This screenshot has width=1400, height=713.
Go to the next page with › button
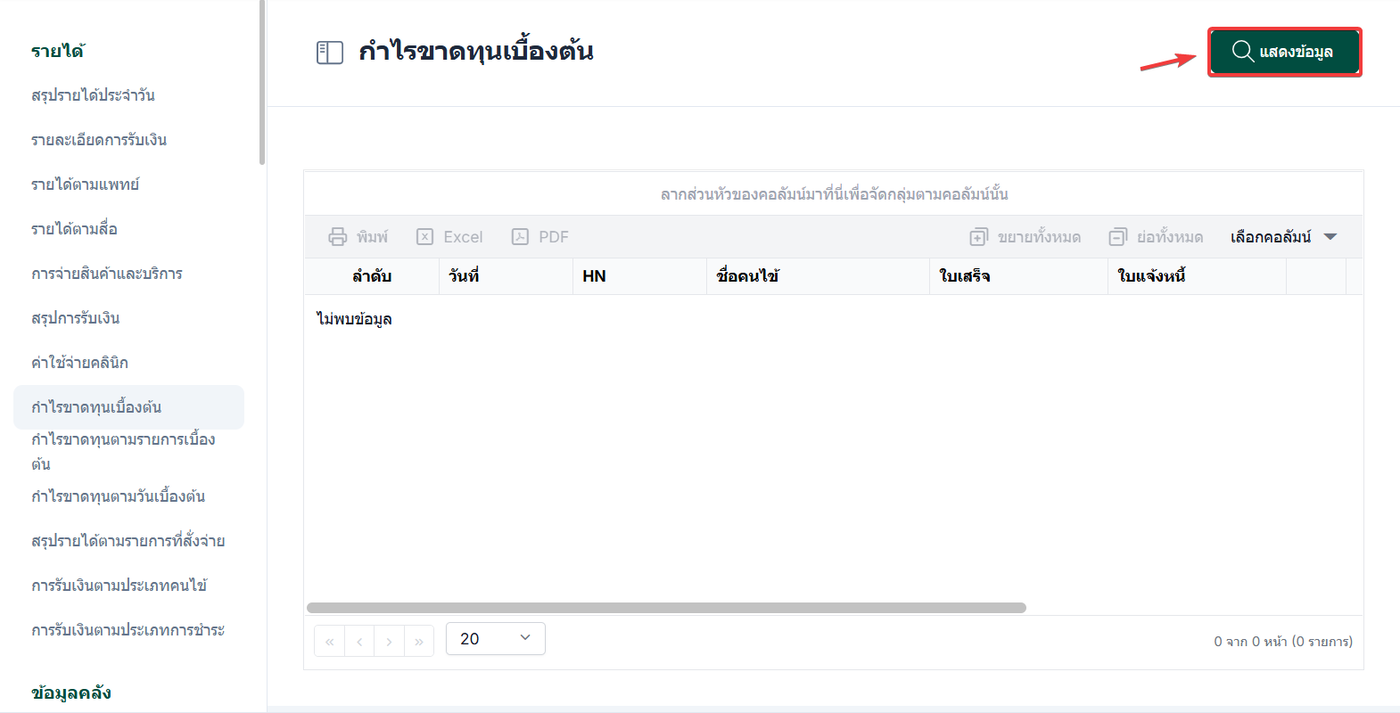tap(389, 641)
